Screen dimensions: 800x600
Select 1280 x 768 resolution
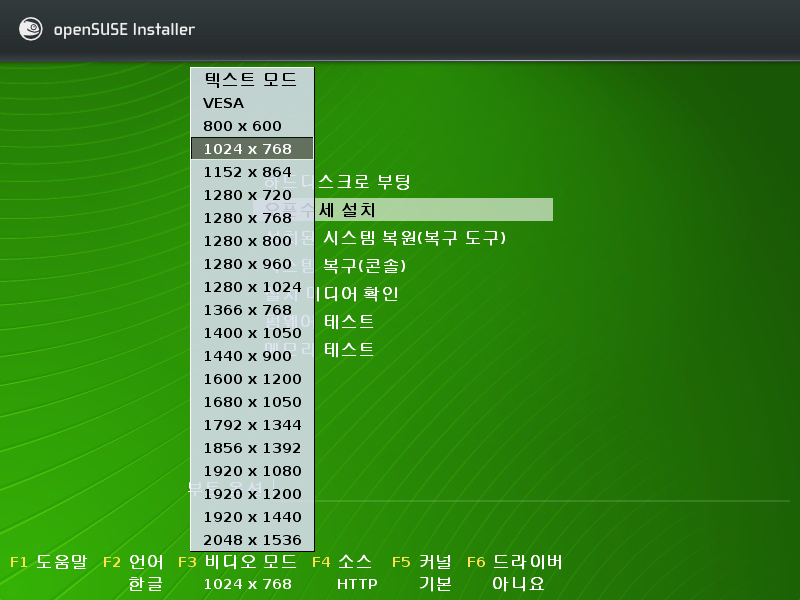coord(252,218)
